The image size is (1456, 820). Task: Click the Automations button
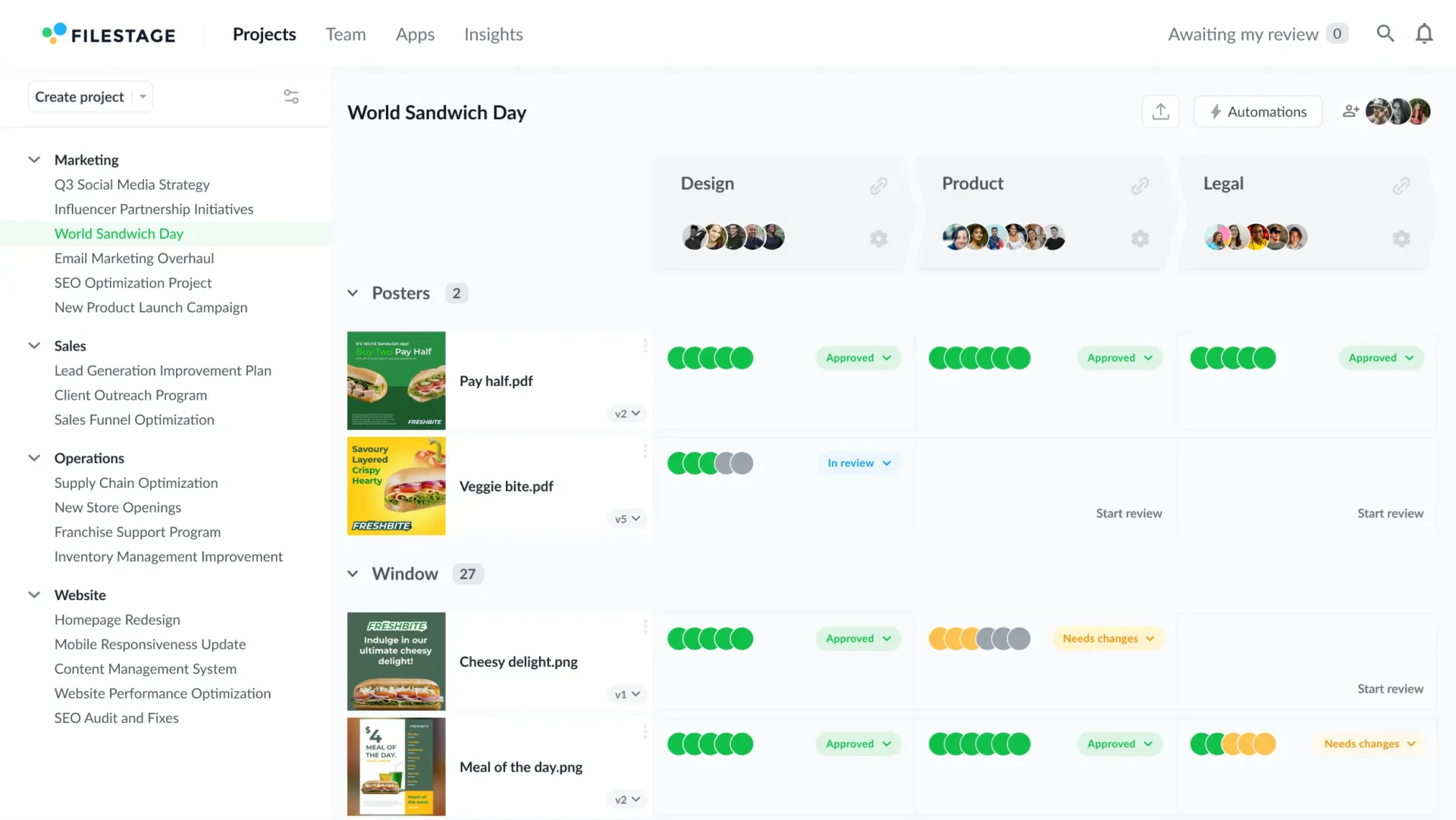point(1257,112)
